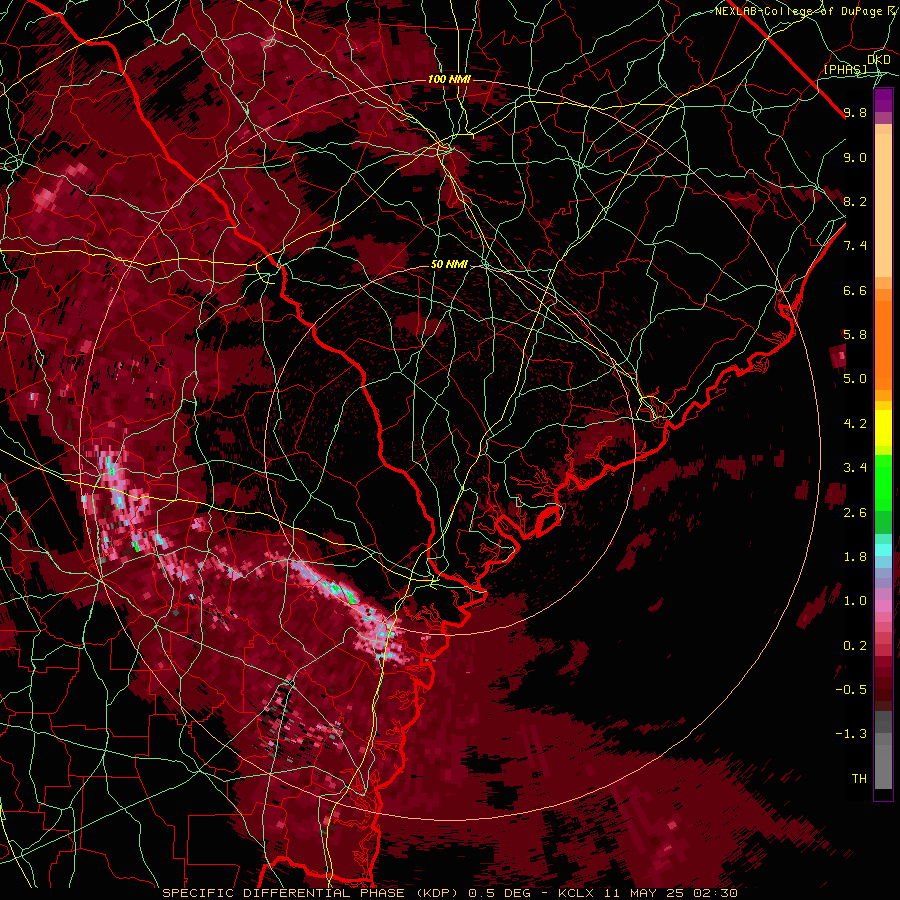Click the "KCLX" radar site identifier
Viewport: 900px width, 900px height.
pyautogui.click(x=575, y=893)
